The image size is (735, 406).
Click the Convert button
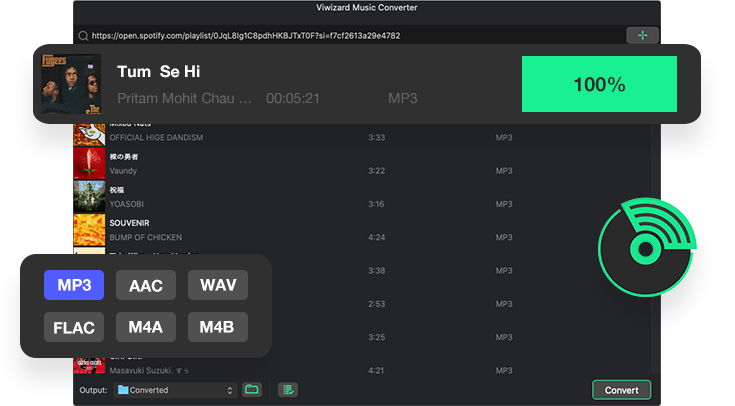pos(622,390)
